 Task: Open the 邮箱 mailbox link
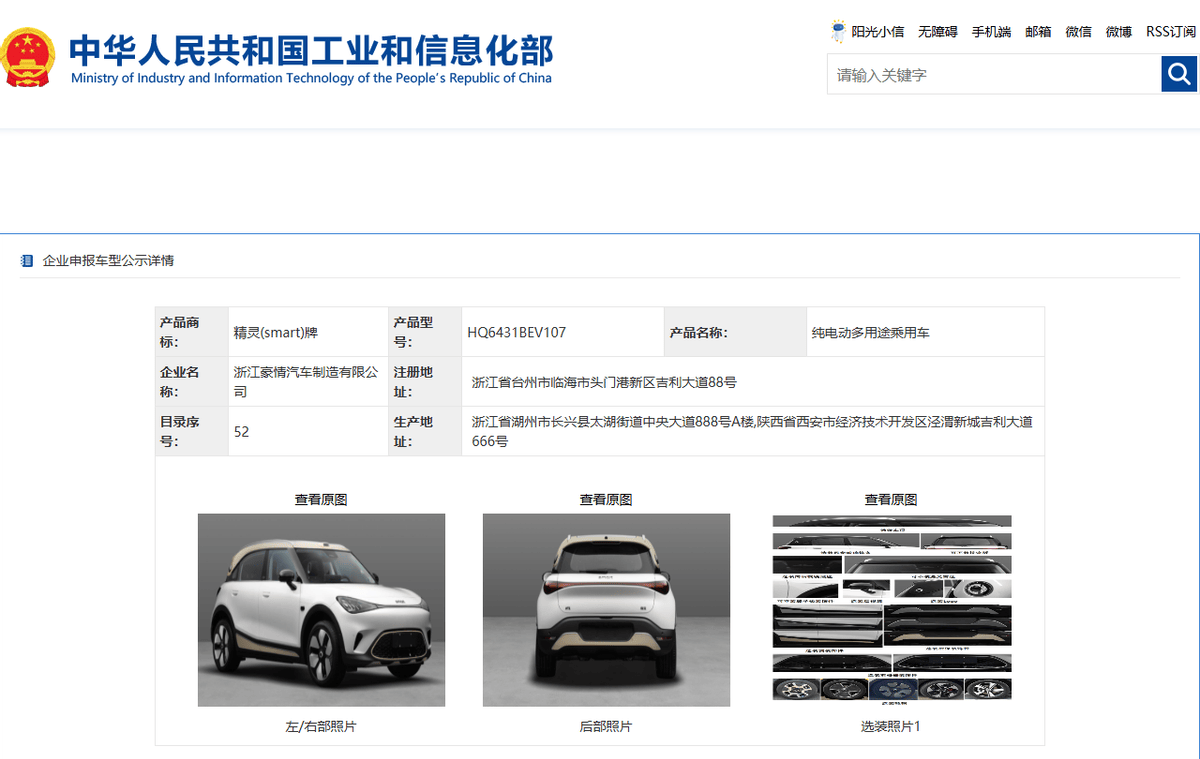(x=1038, y=32)
